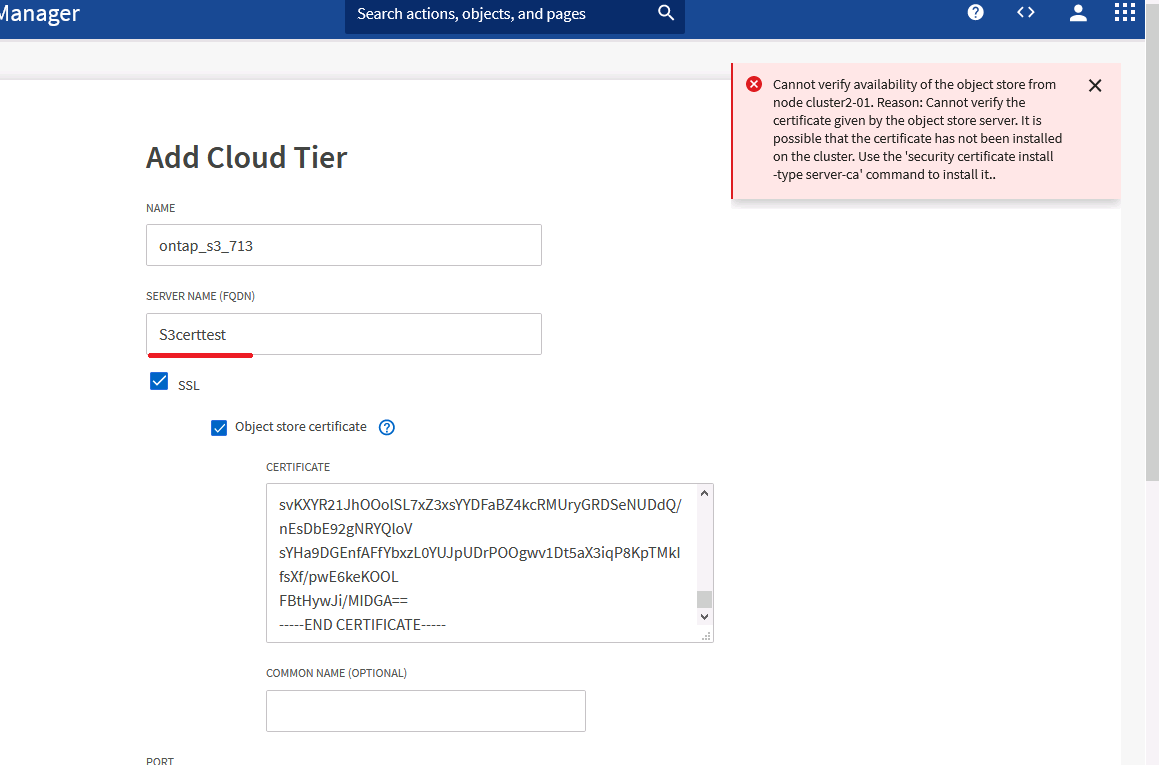Click the Manager title in the top bar
This screenshot has width=1159, height=765.
[40, 14]
